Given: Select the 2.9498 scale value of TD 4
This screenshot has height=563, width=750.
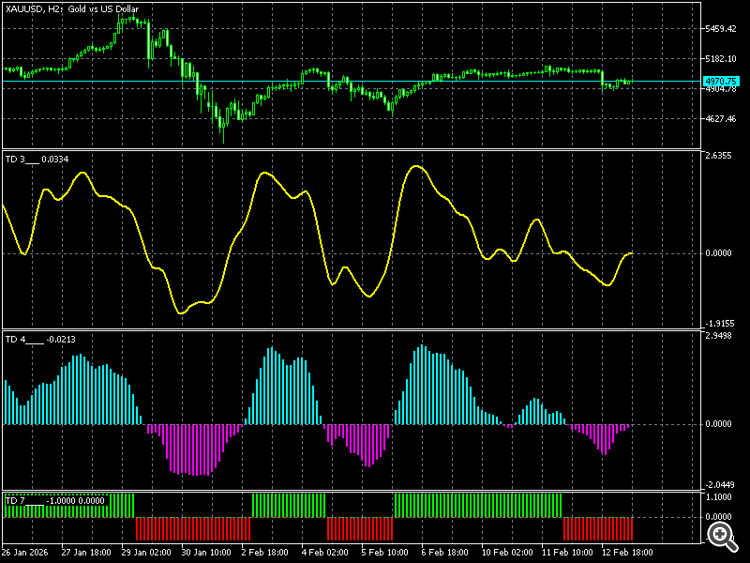Looking at the screenshot, I should pos(718,336).
